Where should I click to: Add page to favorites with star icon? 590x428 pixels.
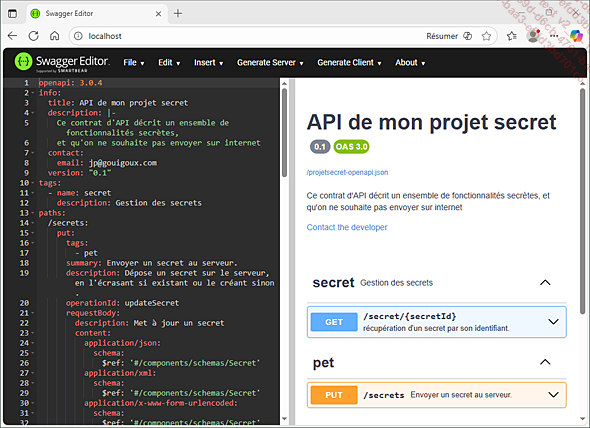(487, 36)
